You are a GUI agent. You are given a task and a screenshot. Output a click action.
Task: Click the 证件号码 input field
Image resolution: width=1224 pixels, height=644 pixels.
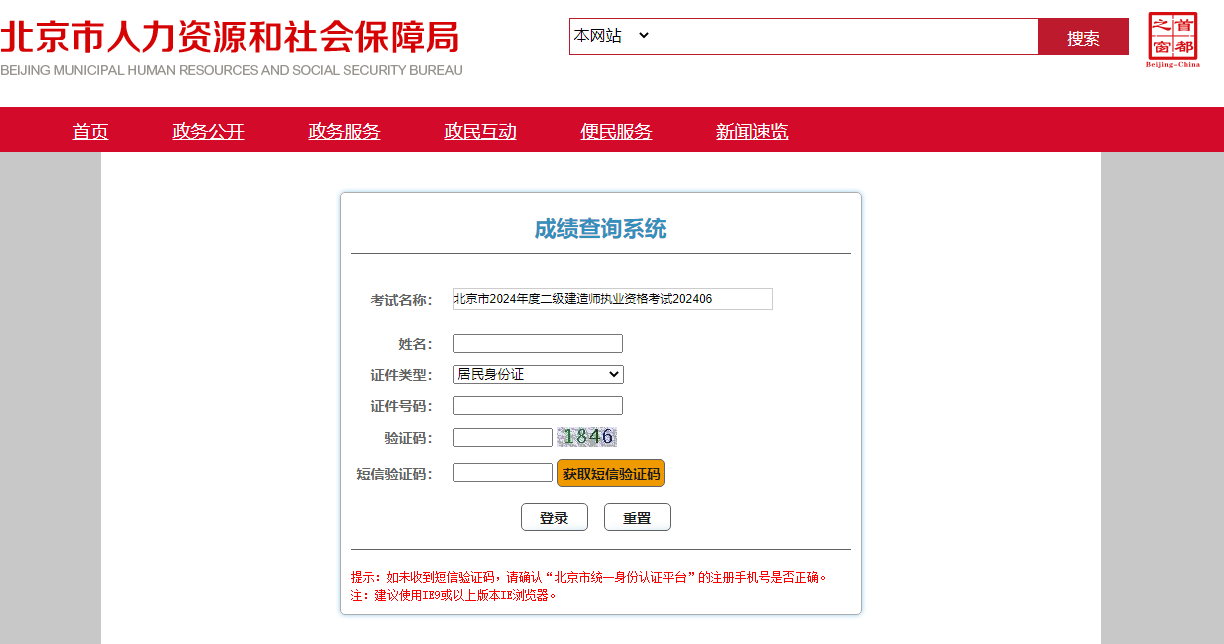click(x=538, y=406)
